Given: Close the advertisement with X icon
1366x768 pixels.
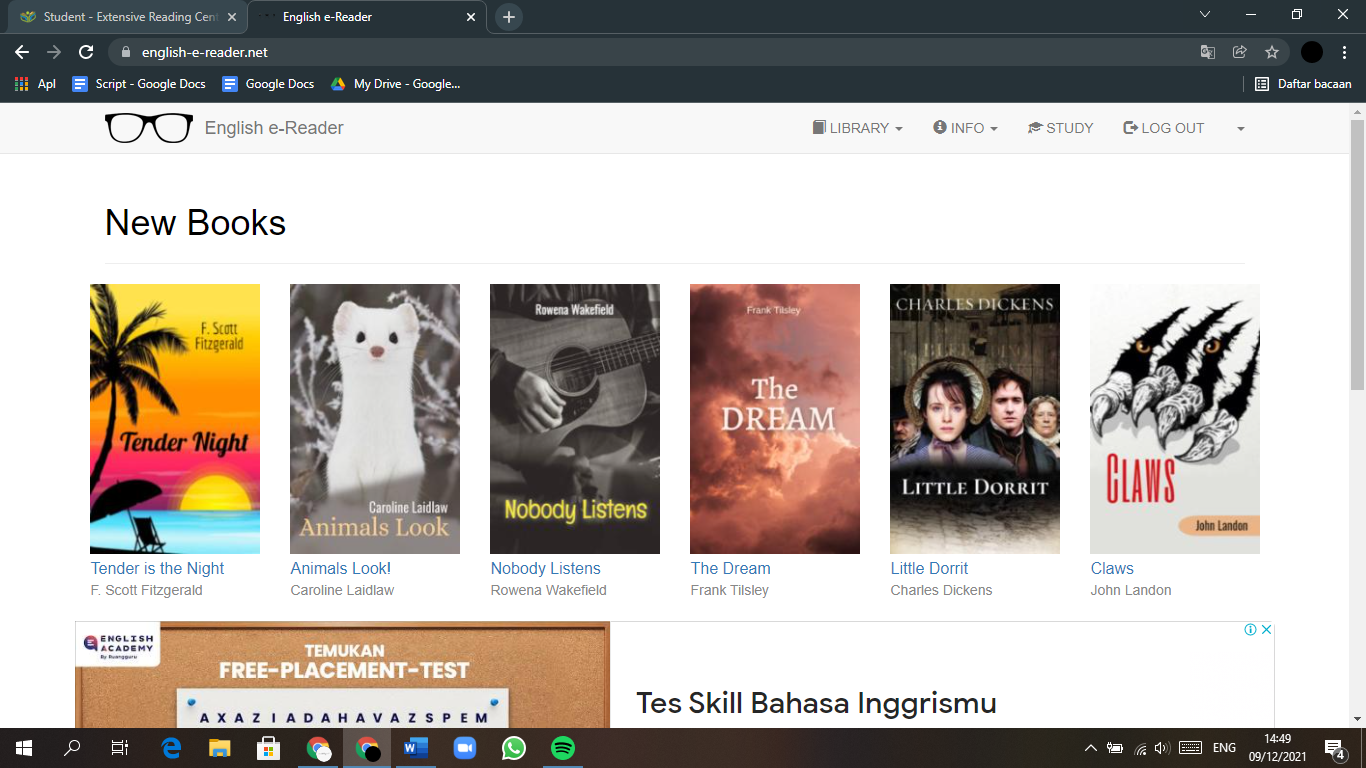Looking at the screenshot, I should 1266,630.
